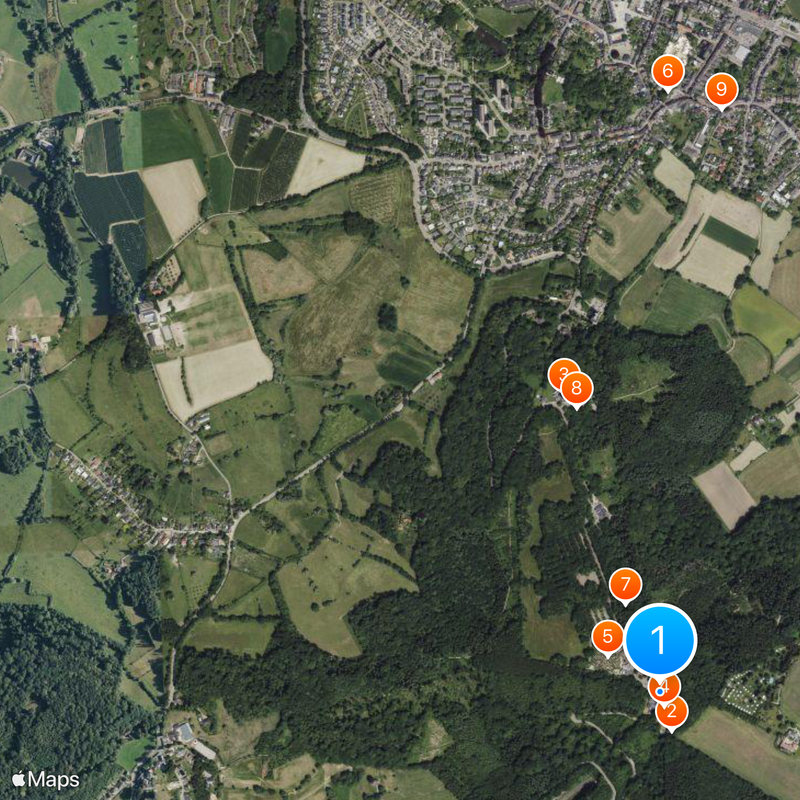Click the lone dark tree in the central meadow
Screen dimensions: 800x800
[387, 317]
